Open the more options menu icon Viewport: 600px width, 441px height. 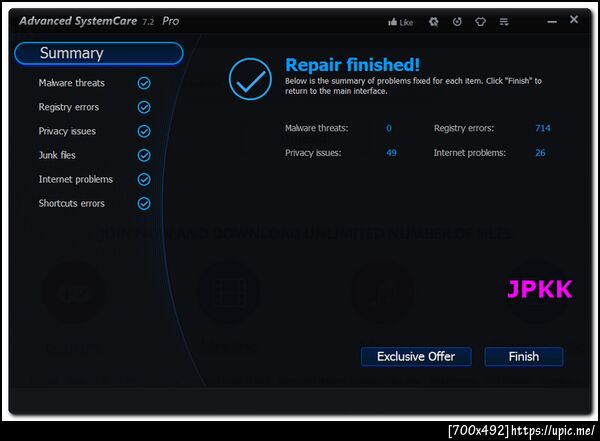click(504, 22)
